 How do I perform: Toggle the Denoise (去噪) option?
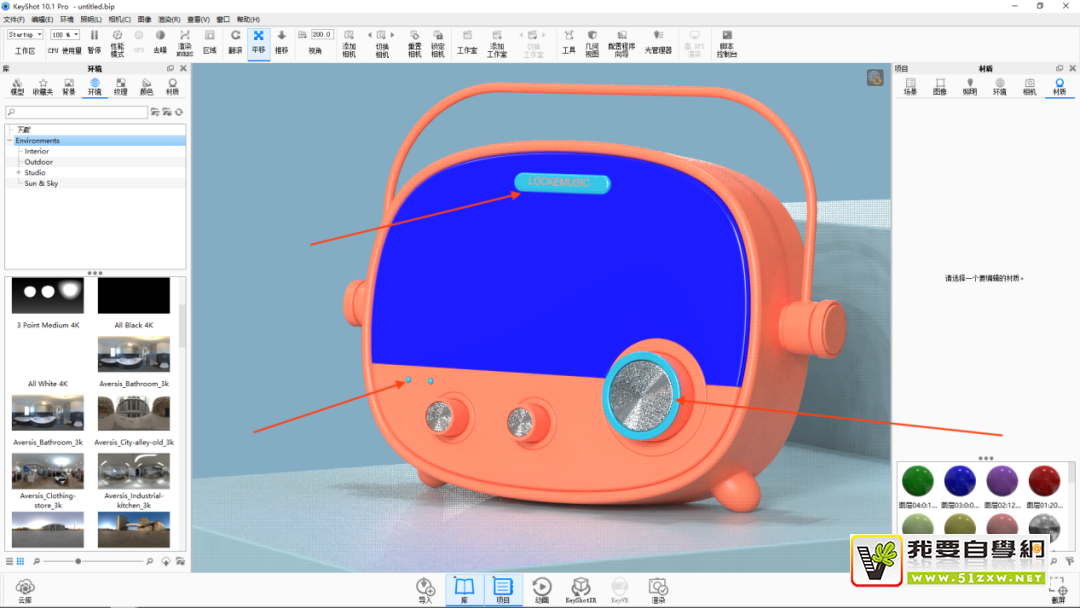[160, 40]
